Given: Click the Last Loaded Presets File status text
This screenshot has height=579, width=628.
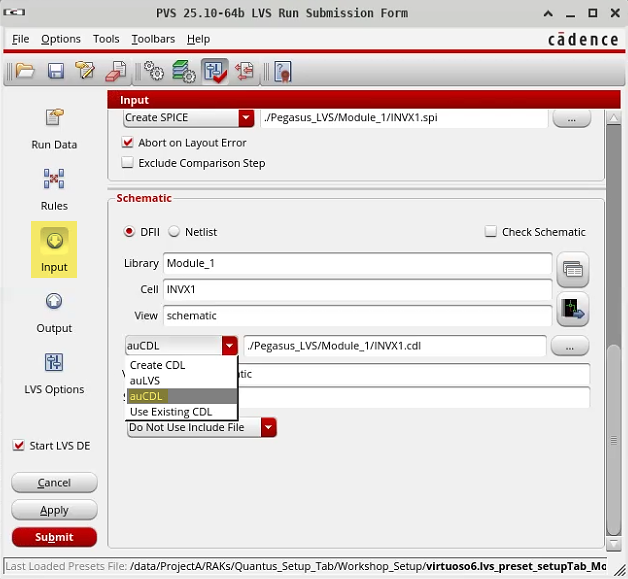Looking at the screenshot, I should pos(306,566).
